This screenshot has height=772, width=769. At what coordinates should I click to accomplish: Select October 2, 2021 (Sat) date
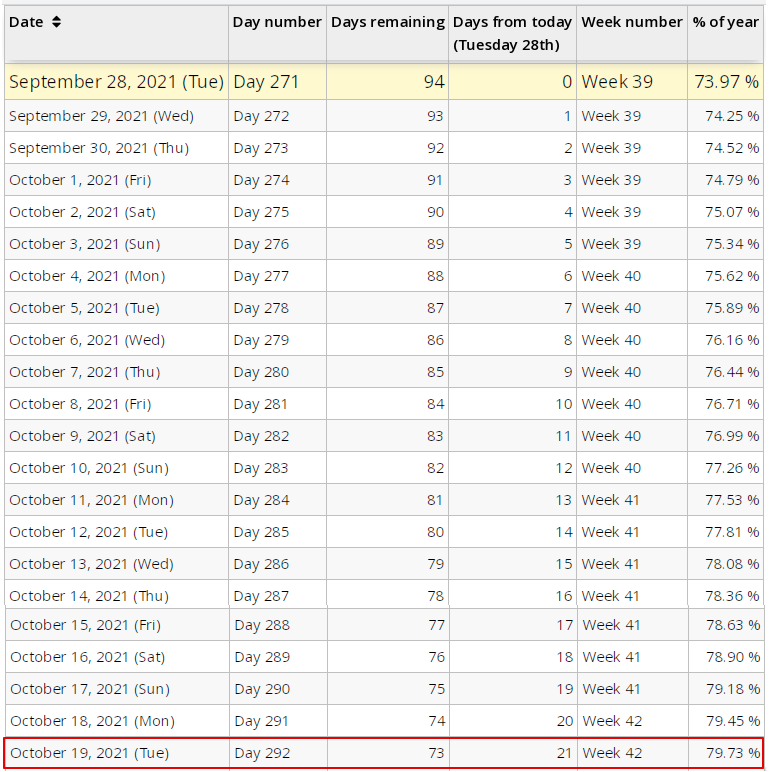[x=82, y=212]
